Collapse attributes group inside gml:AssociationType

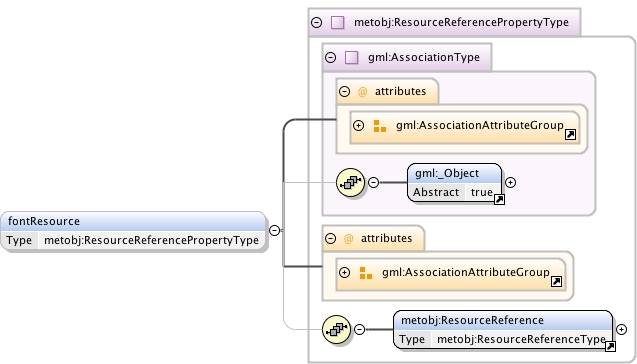[344, 91]
